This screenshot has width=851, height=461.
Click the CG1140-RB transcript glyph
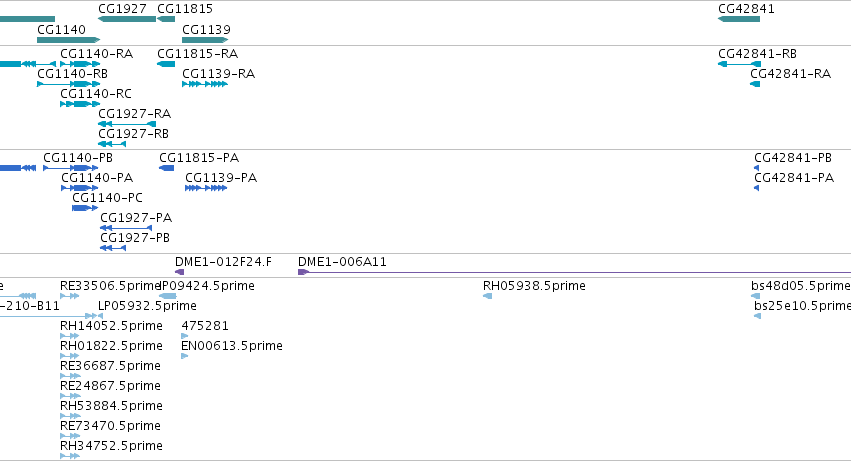coord(68,84)
